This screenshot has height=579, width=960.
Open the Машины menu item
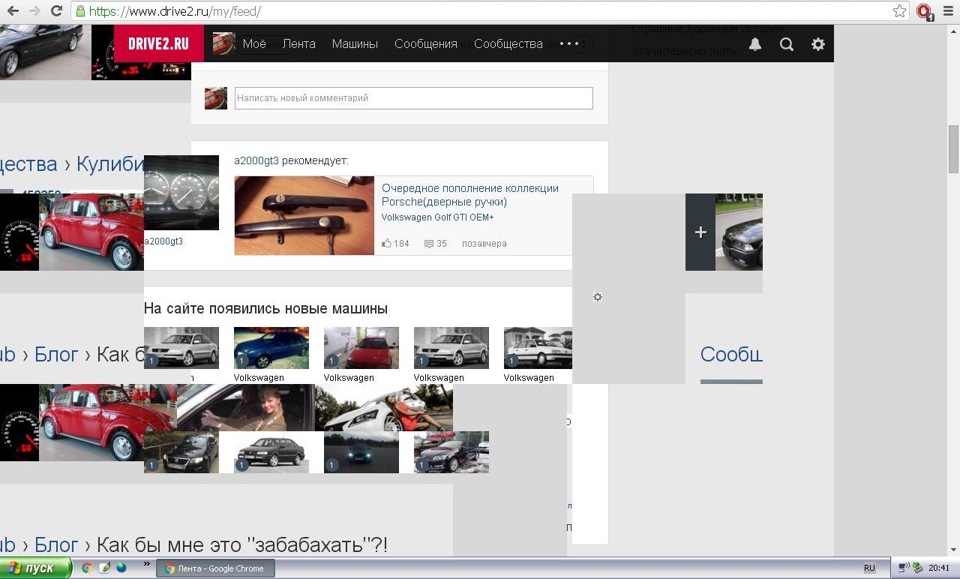click(355, 44)
